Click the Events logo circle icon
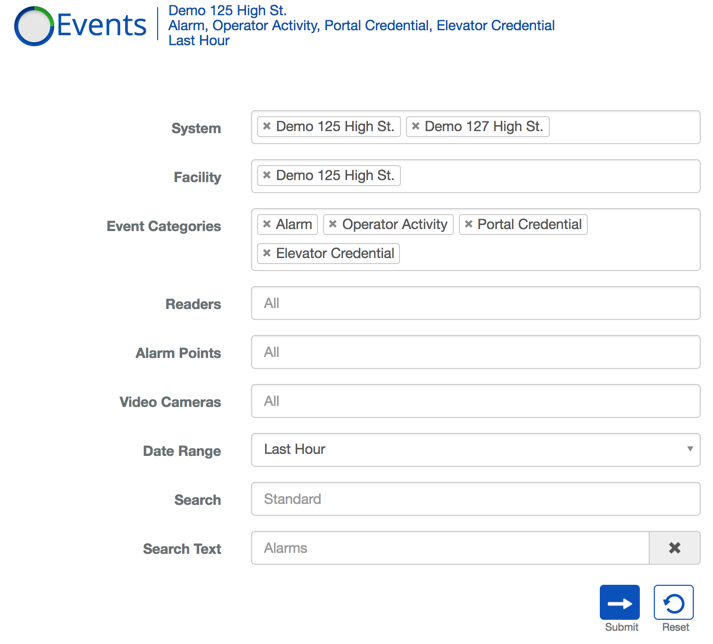This screenshot has height=644, width=713. pyautogui.click(x=33, y=26)
